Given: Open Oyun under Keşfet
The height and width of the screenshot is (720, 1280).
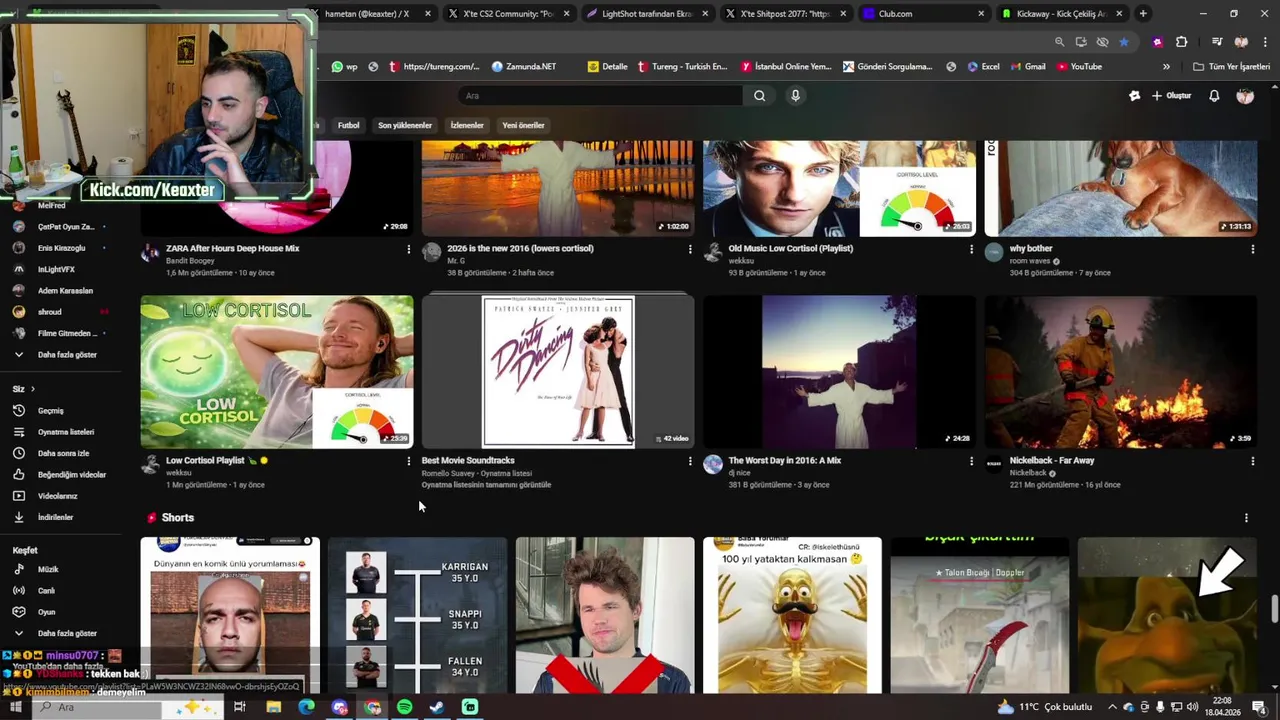Looking at the screenshot, I should pyautogui.click(x=46, y=612).
